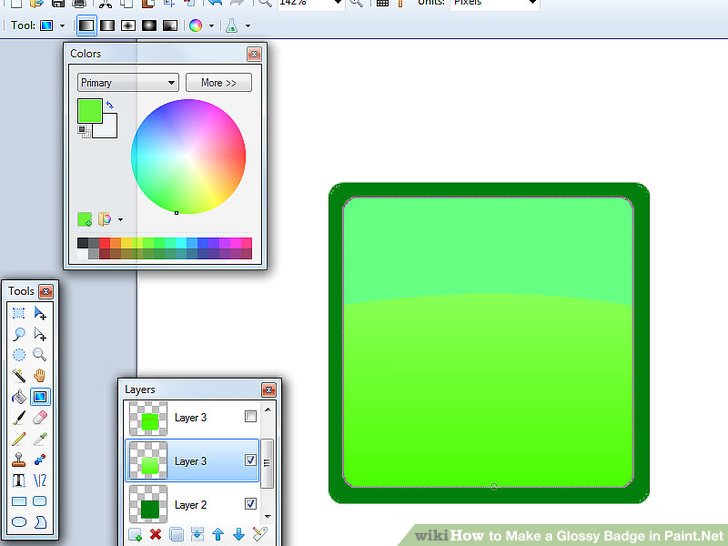
Task: Close the Colors panel
Action: pyautogui.click(x=254, y=54)
